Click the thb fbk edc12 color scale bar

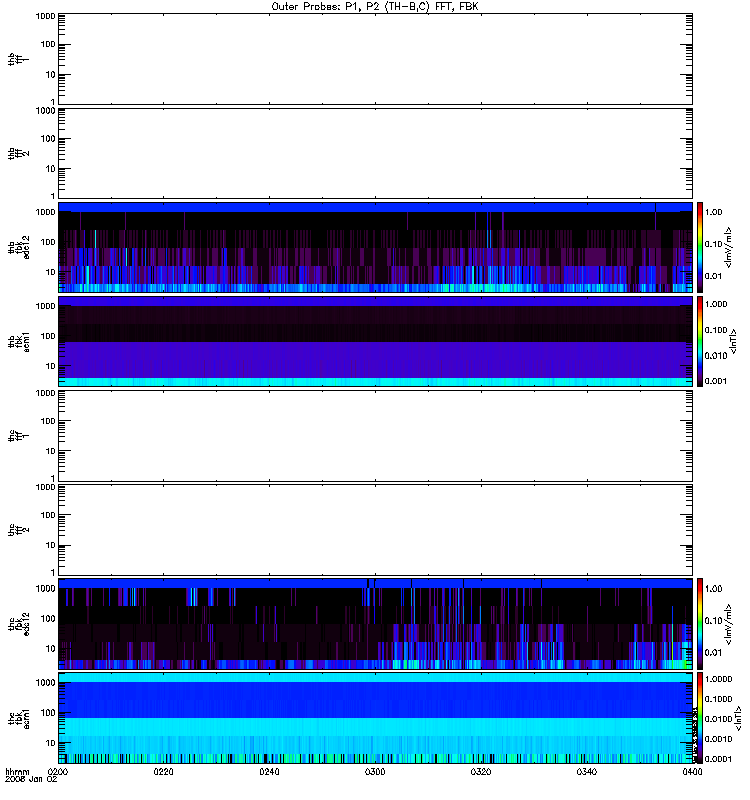(700, 247)
